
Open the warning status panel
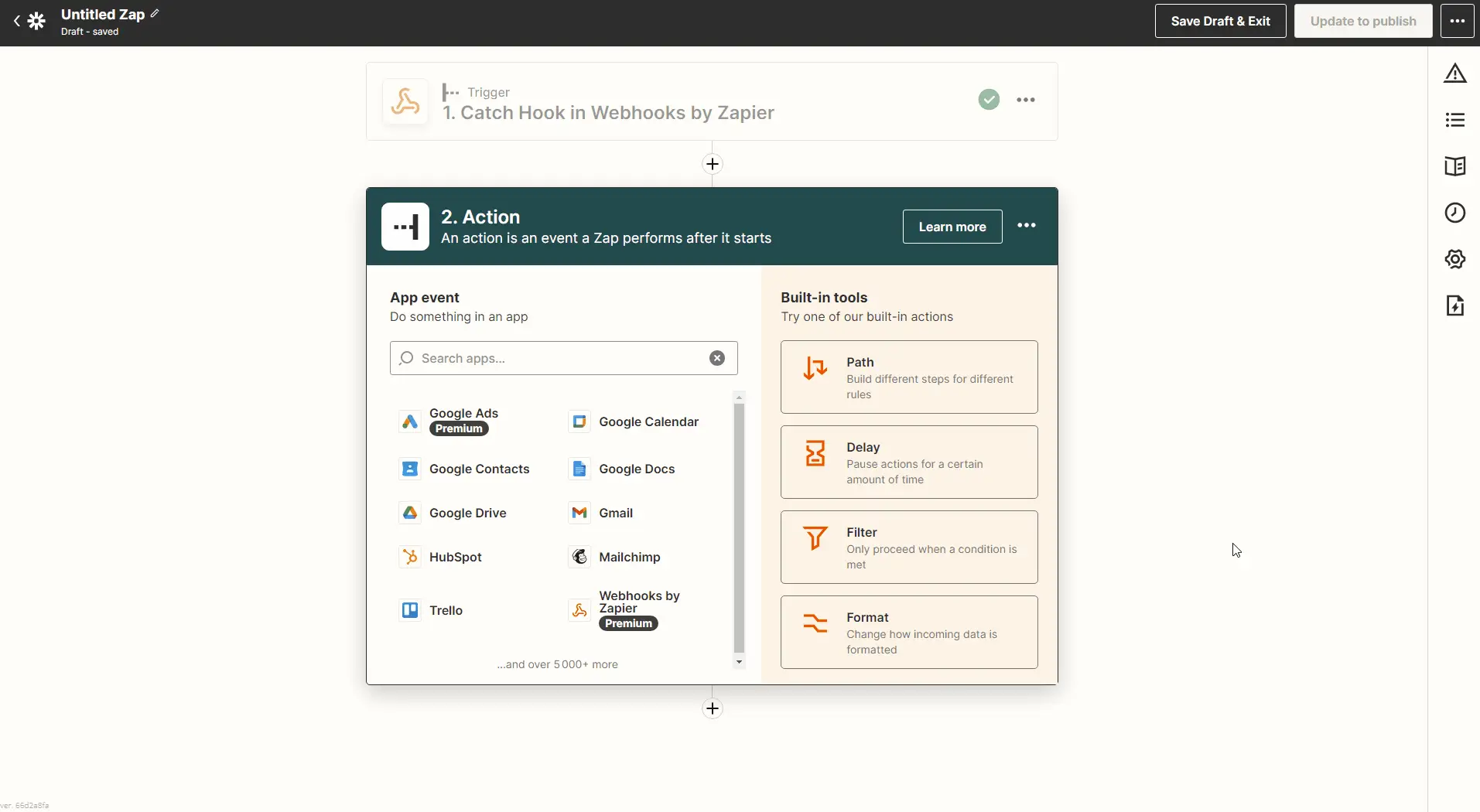point(1455,73)
